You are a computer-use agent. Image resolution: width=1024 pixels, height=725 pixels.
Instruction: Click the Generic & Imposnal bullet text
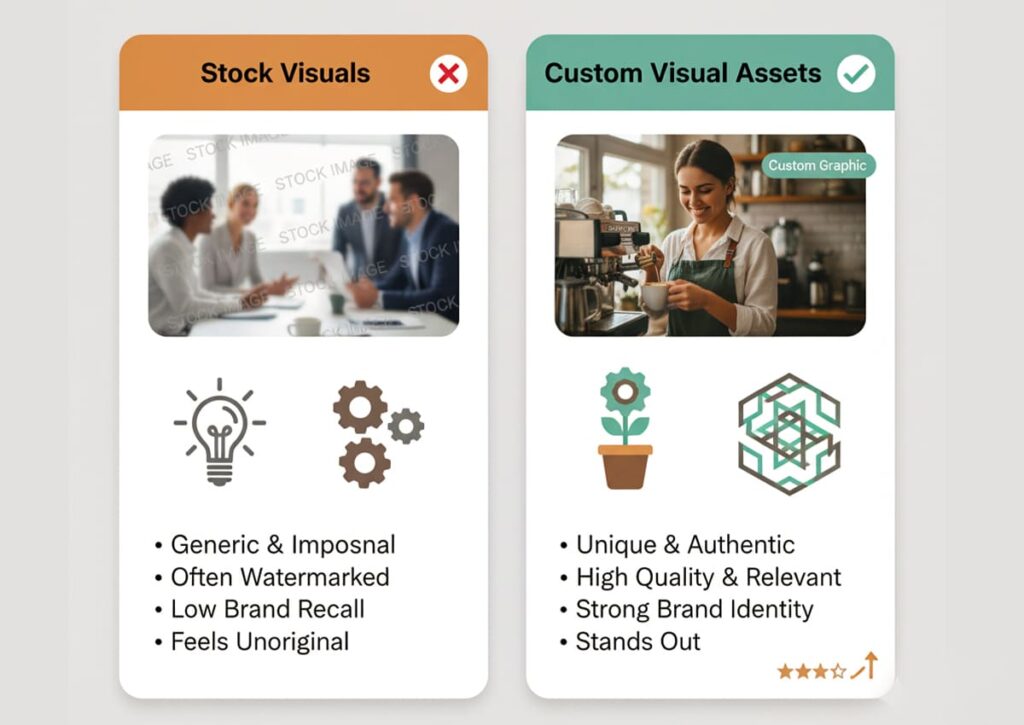[x=283, y=545]
